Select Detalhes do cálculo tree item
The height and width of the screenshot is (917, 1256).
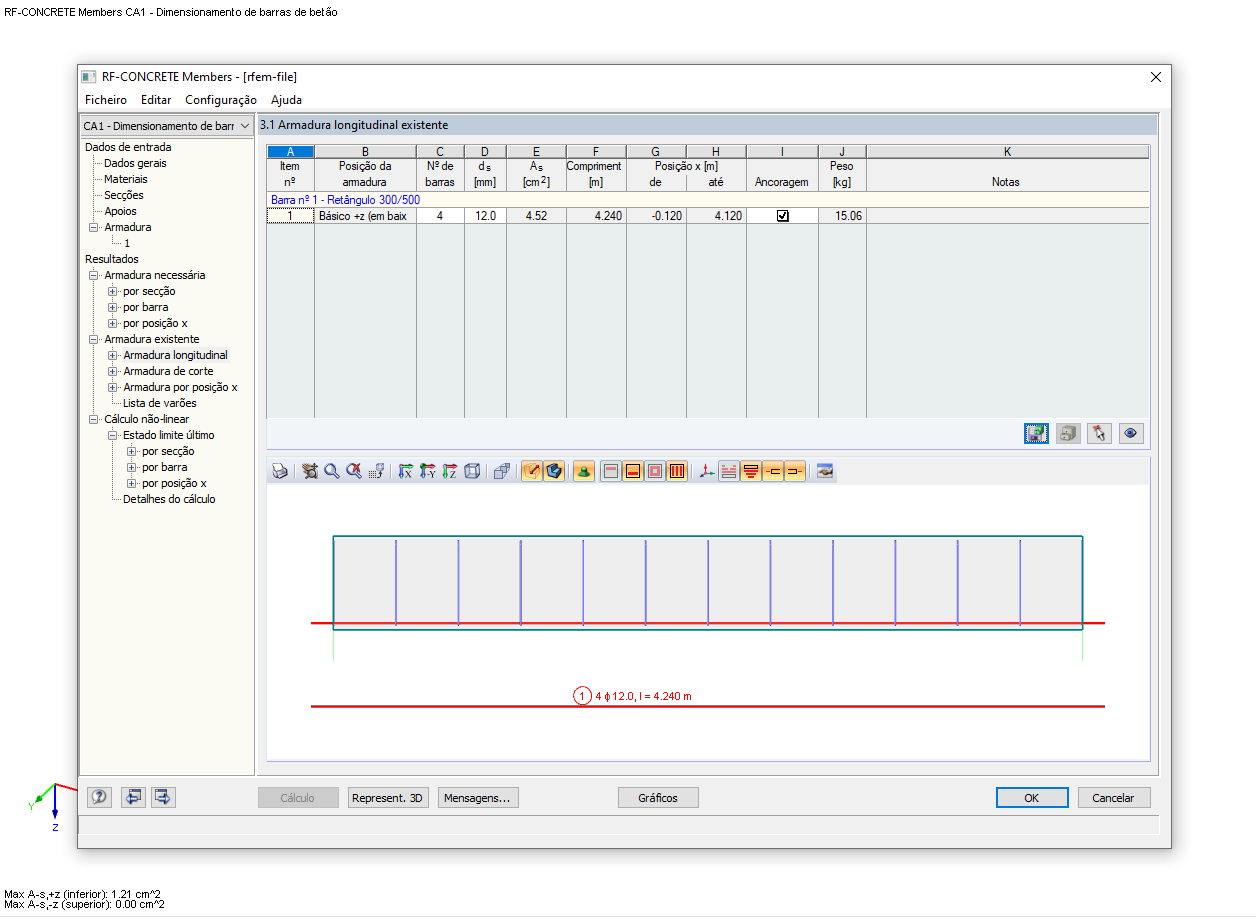coord(169,499)
